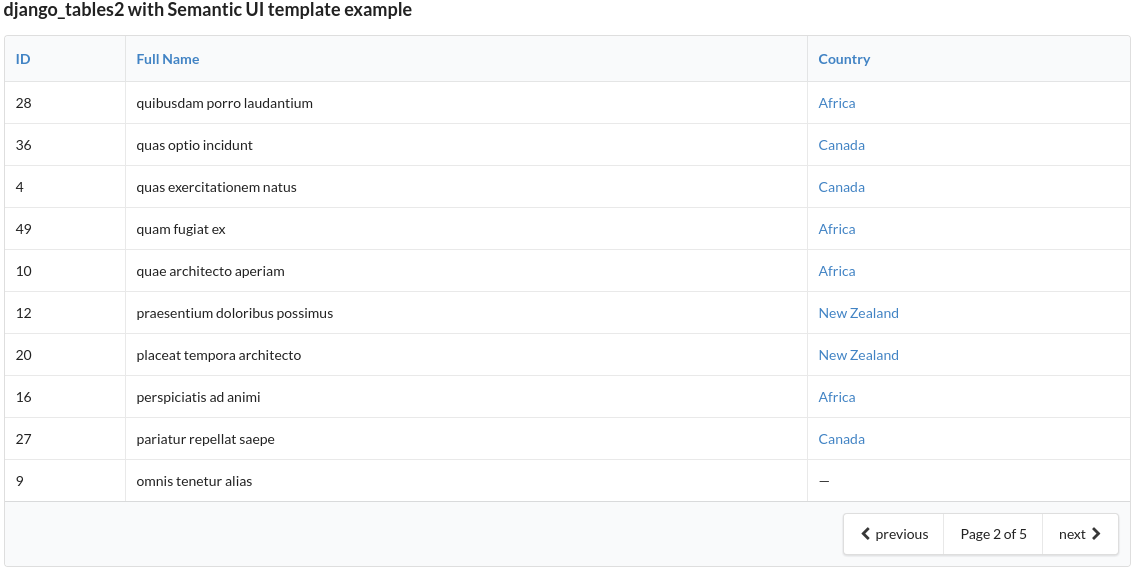The height and width of the screenshot is (575, 1138).
Task: Open the Canada link for row 27
Action: coord(841,439)
